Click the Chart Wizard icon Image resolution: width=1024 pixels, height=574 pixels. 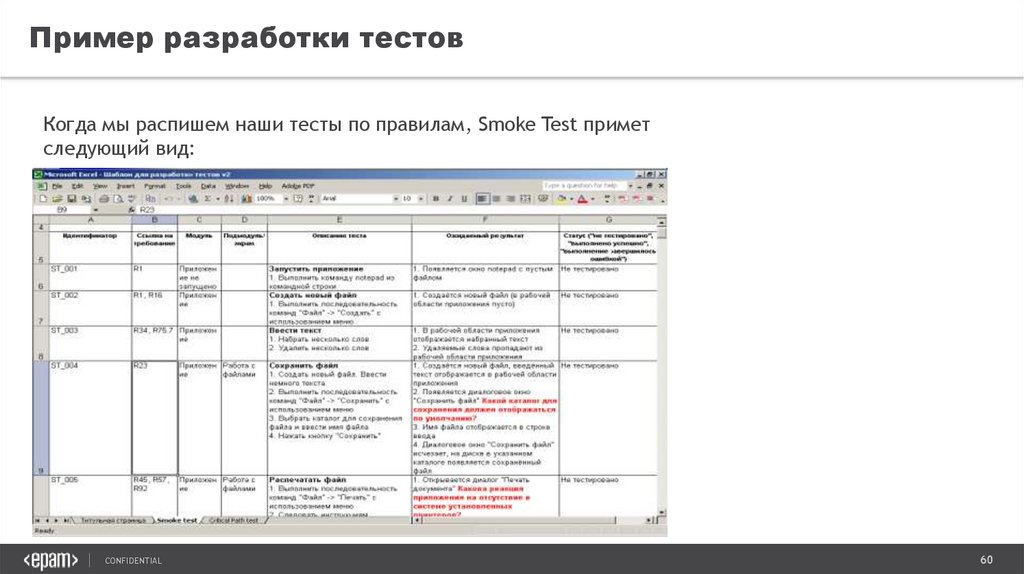coord(246,199)
